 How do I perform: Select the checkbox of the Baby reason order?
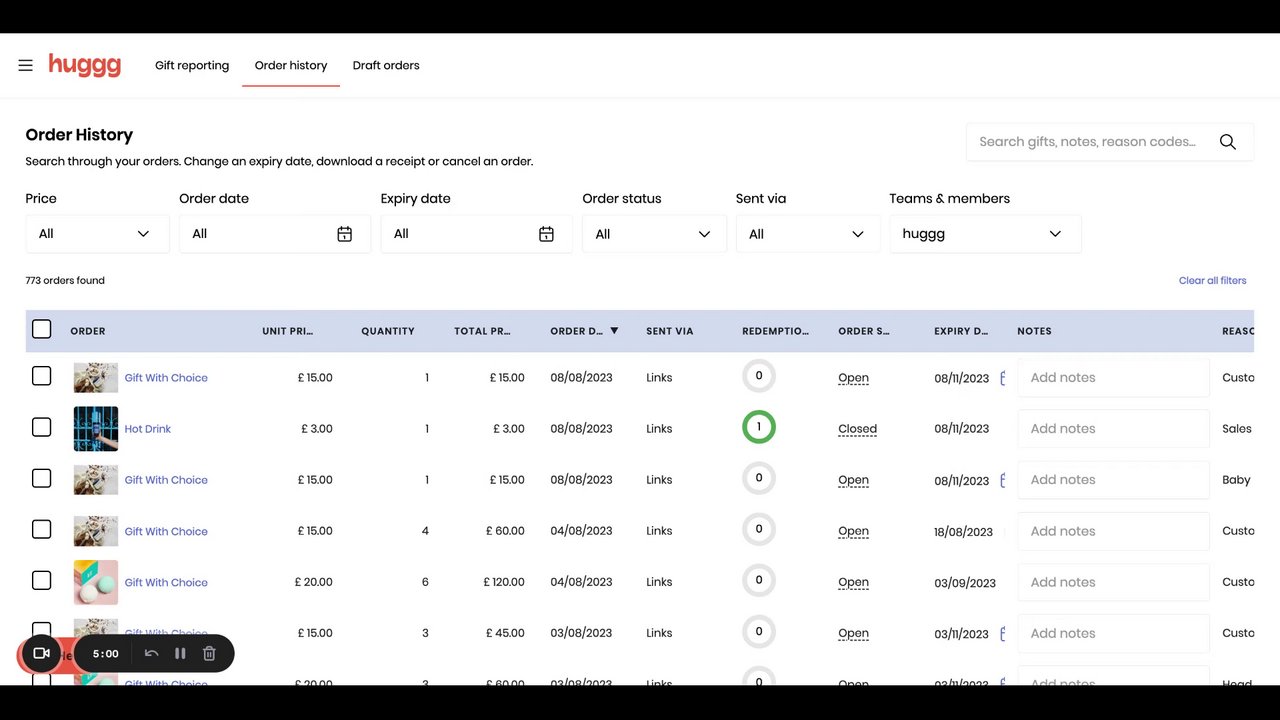41,478
